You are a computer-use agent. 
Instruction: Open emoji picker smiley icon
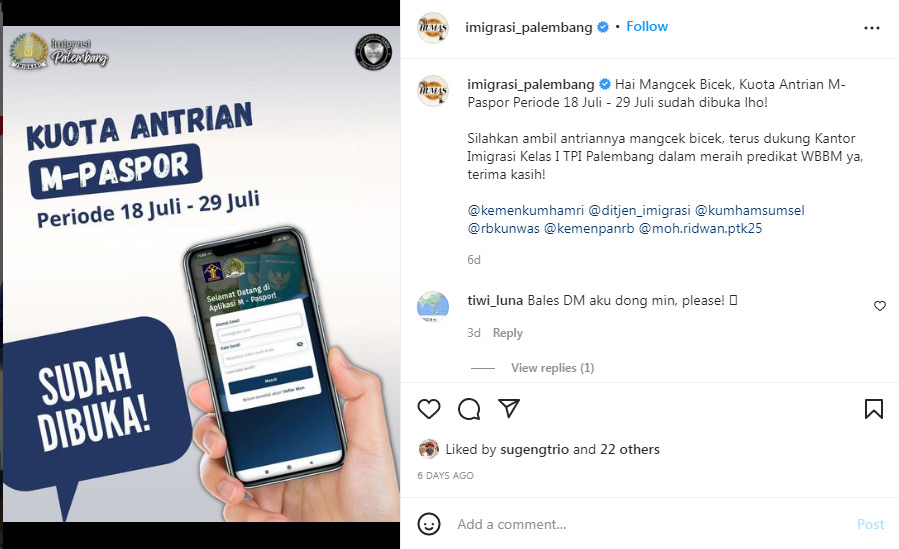[429, 524]
